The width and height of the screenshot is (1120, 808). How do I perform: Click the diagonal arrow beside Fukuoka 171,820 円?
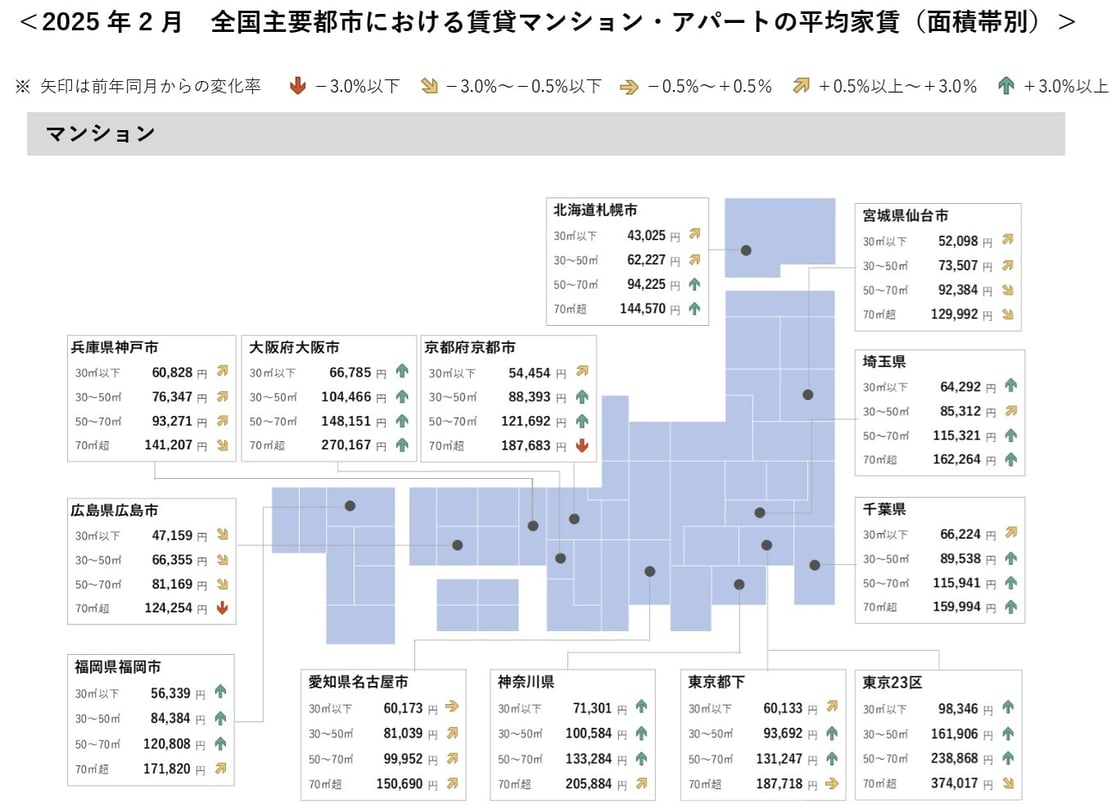[220, 768]
